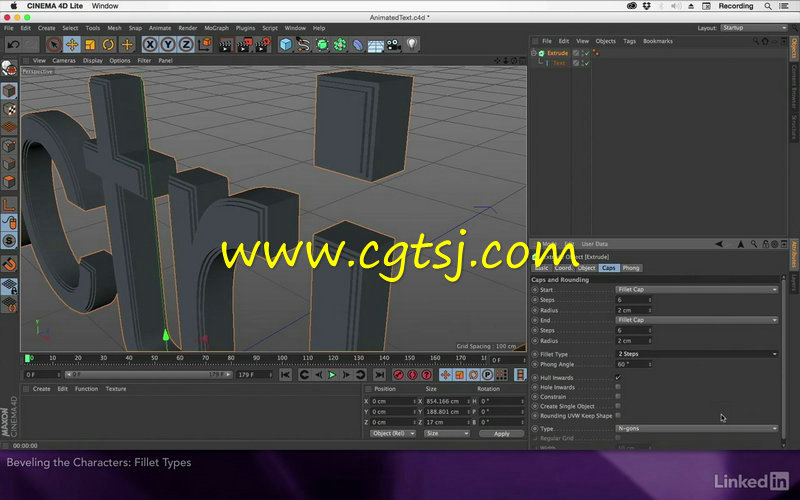Open the File menu
The image size is (800, 500).
click(9, 28)
